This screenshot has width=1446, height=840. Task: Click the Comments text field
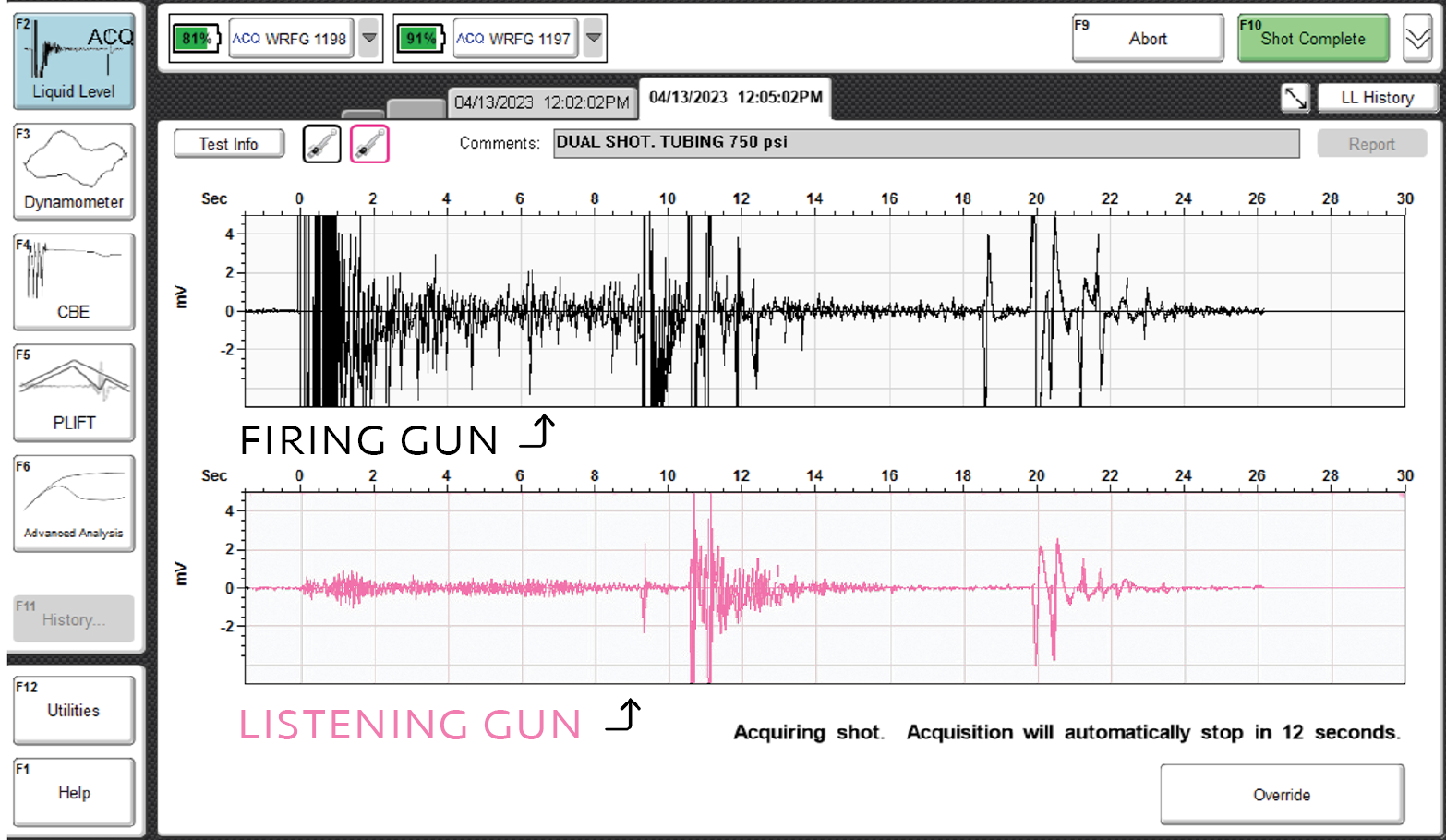(x=925, y=143)
